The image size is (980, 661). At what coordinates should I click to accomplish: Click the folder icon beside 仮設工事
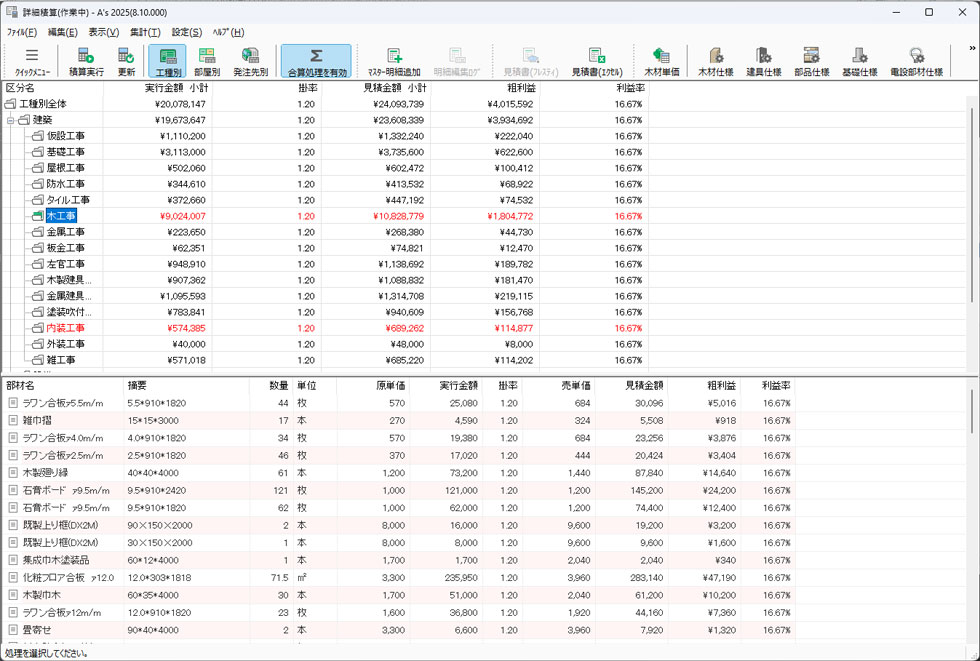click(38, 136)
